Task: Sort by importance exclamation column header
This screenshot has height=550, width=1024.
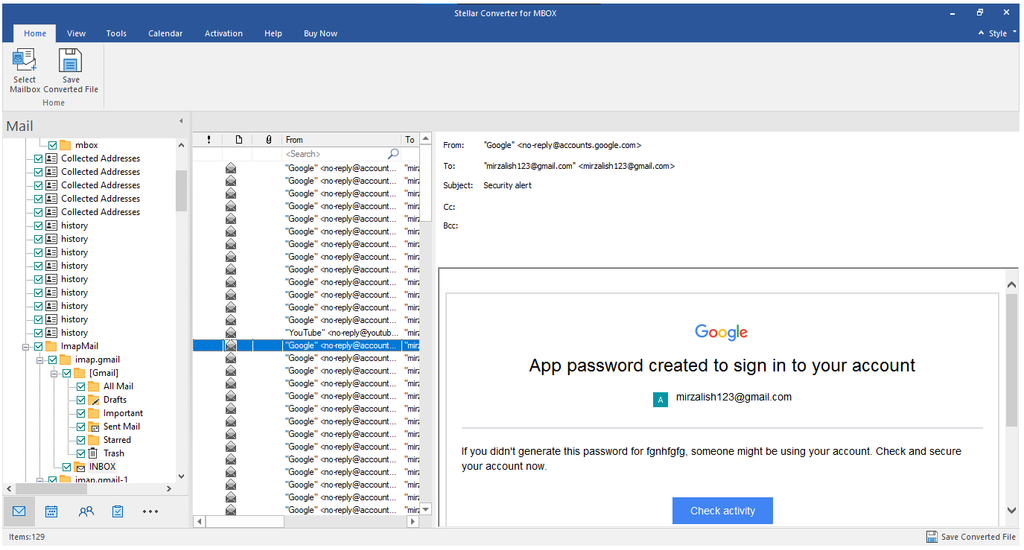Action: (208, 139)
